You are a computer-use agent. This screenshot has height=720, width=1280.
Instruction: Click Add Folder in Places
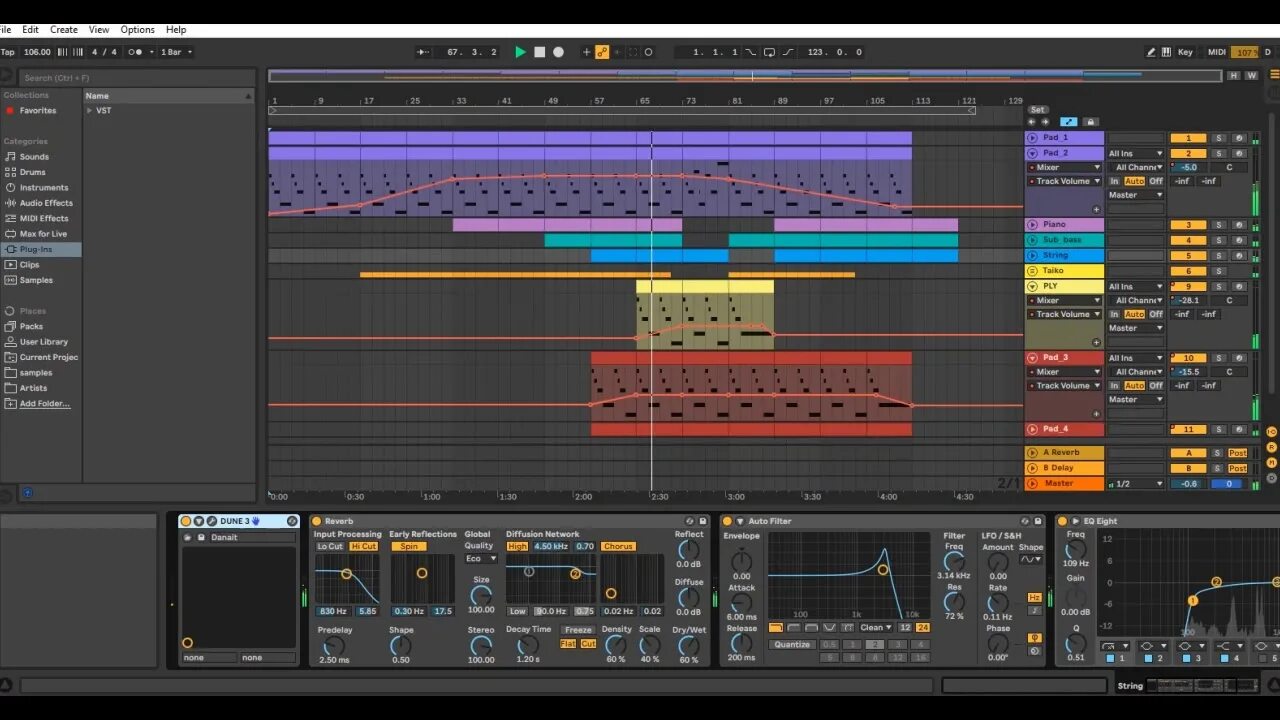(x=44, y=404)
